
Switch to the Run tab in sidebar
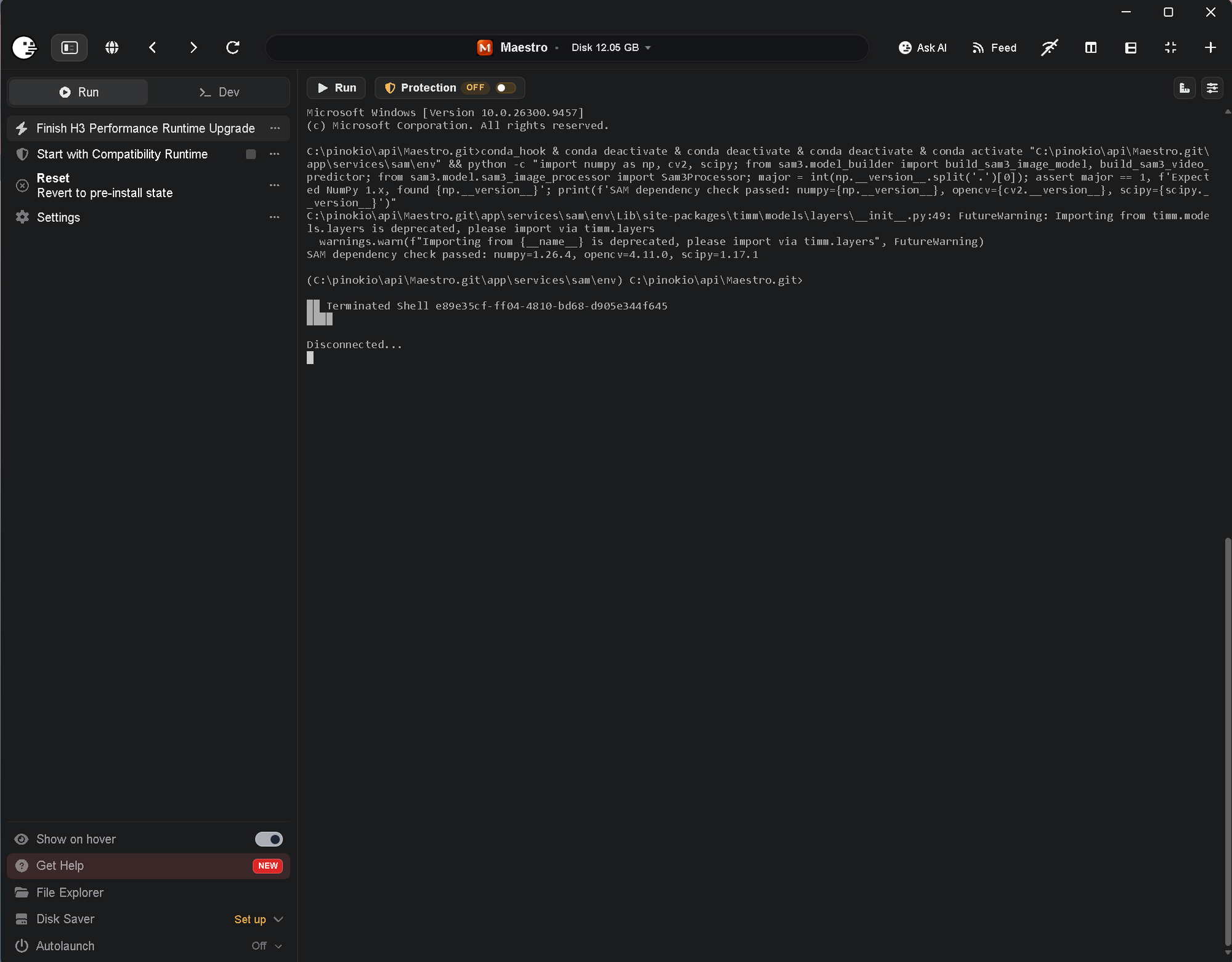[79, 92]
